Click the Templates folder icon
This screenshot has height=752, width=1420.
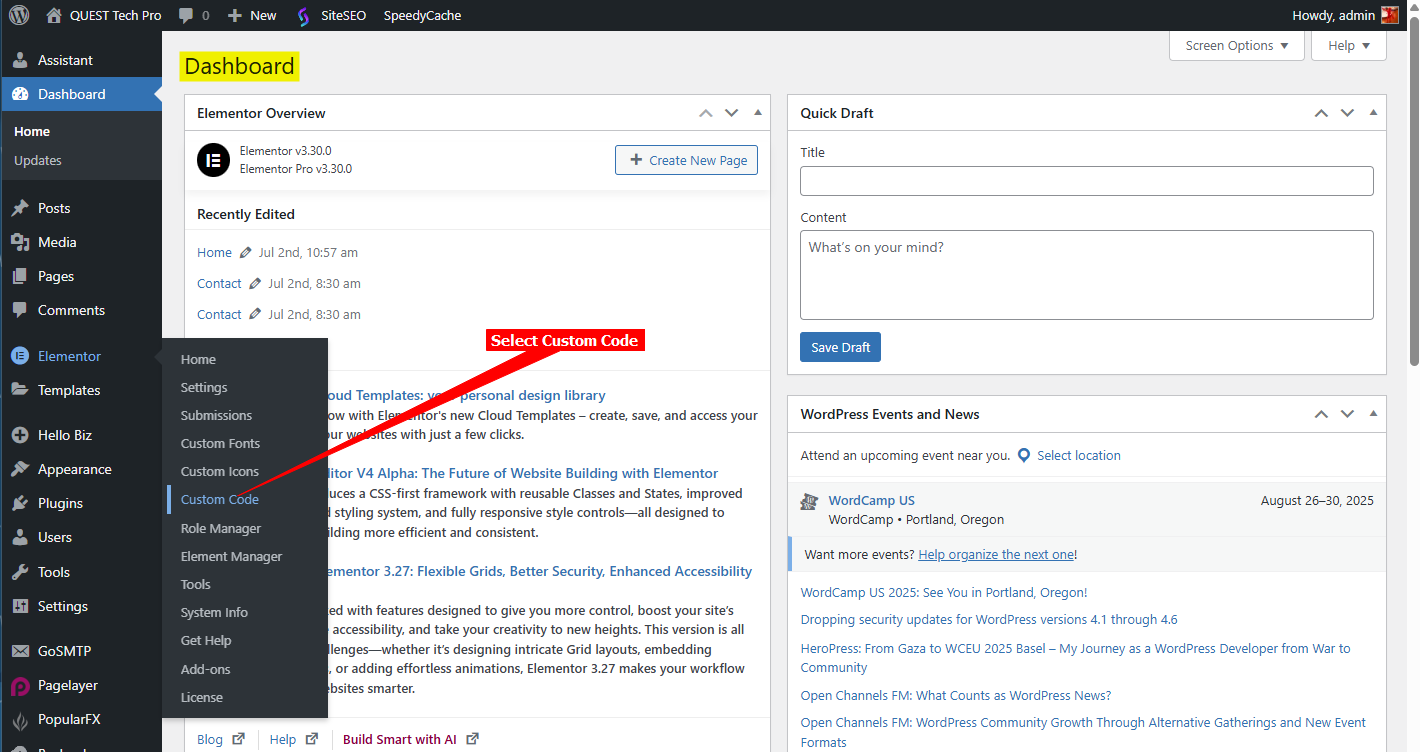click(x=20, y=390)
